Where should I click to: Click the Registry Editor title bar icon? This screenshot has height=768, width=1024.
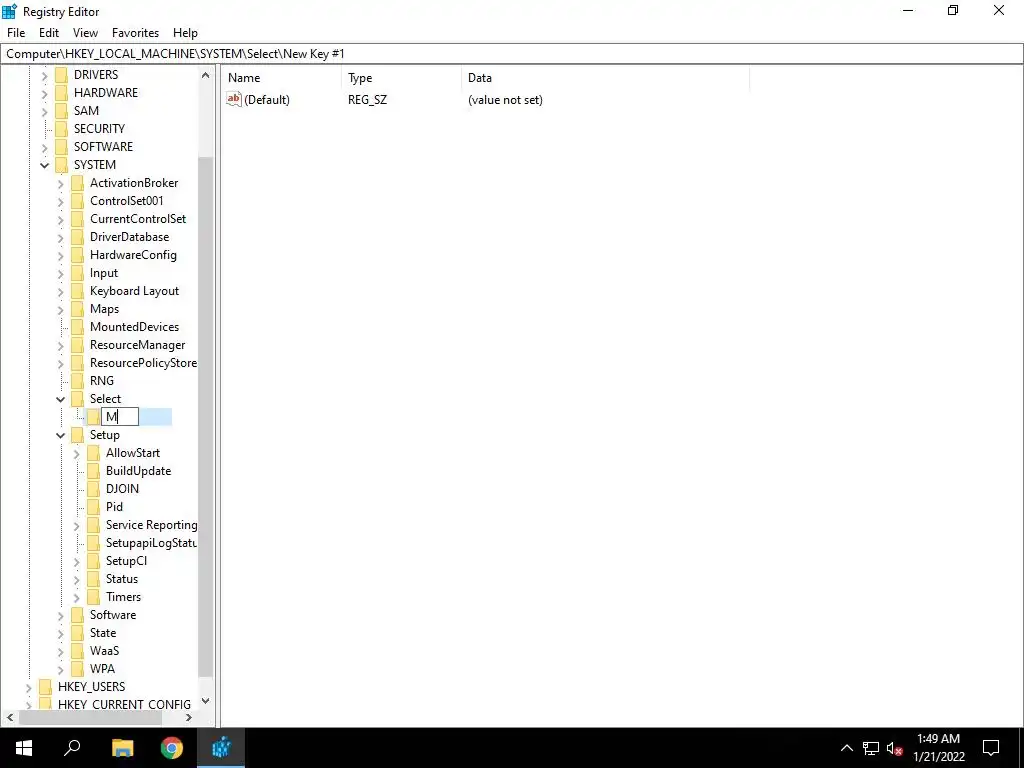(x=10, y=11)
